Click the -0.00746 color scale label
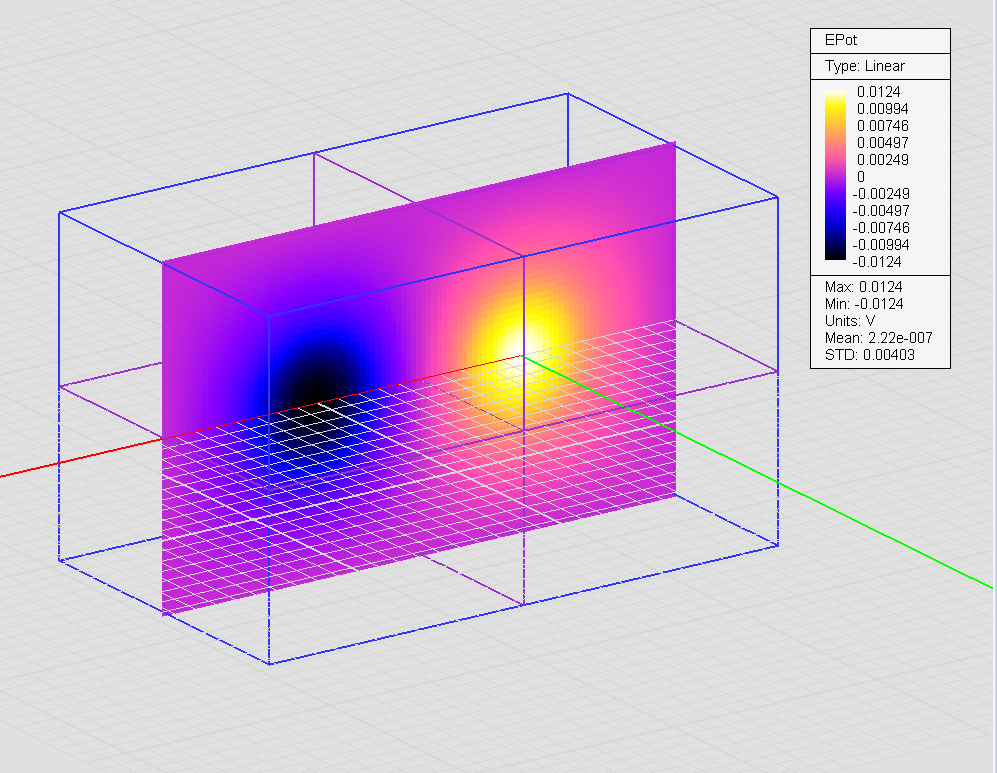The width and height of the screenshot is (997, 773). [880, 228]
